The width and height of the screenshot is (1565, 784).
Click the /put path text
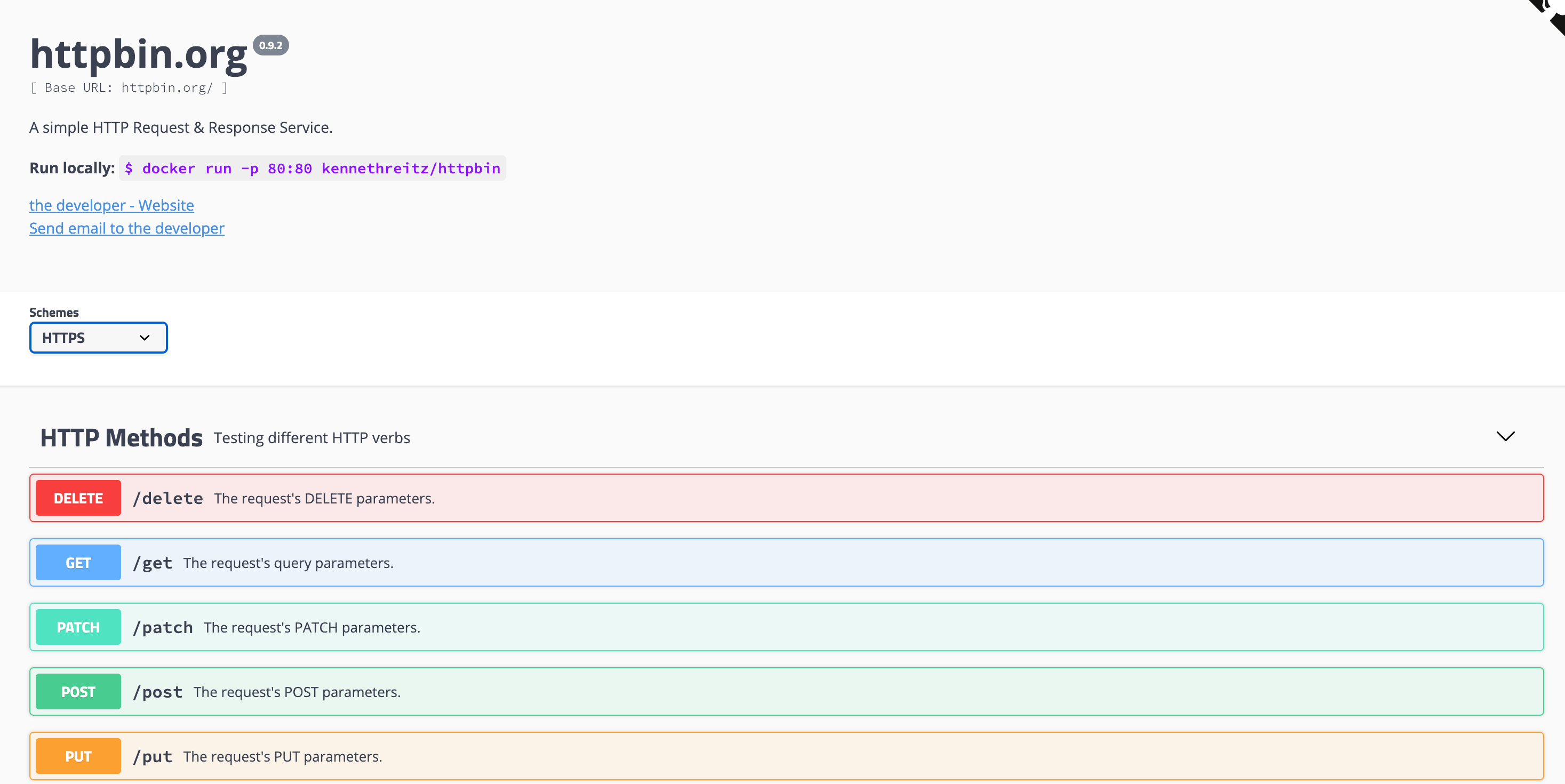(x=153, y=757)
